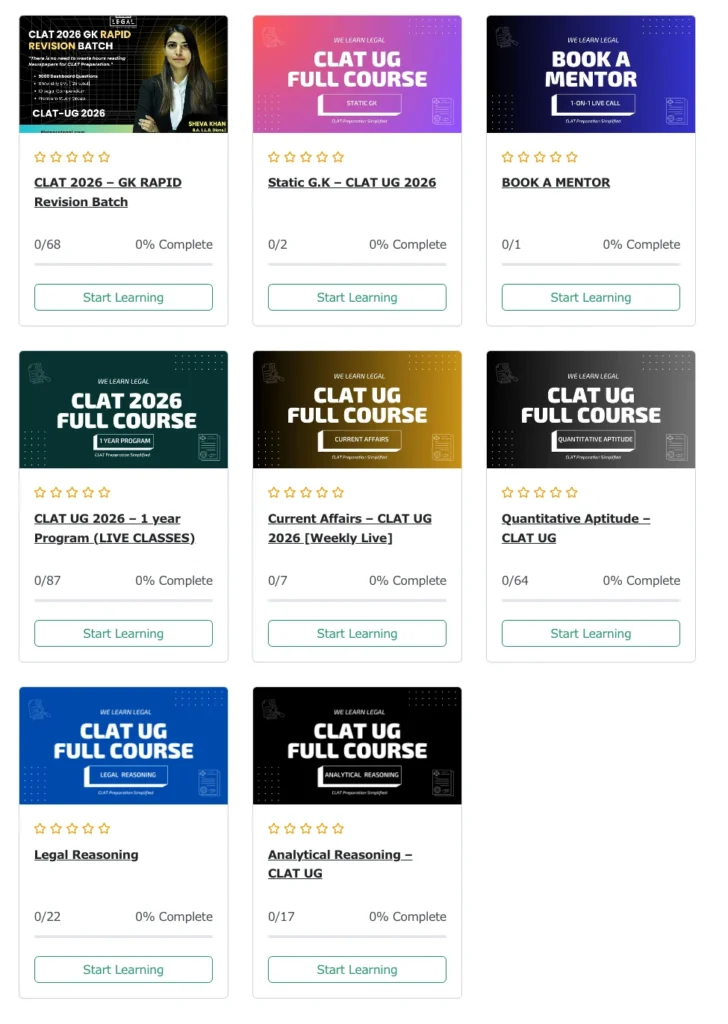
Task: Open the pink Static GK course thumbnail
Action: (x=357, y=74)
